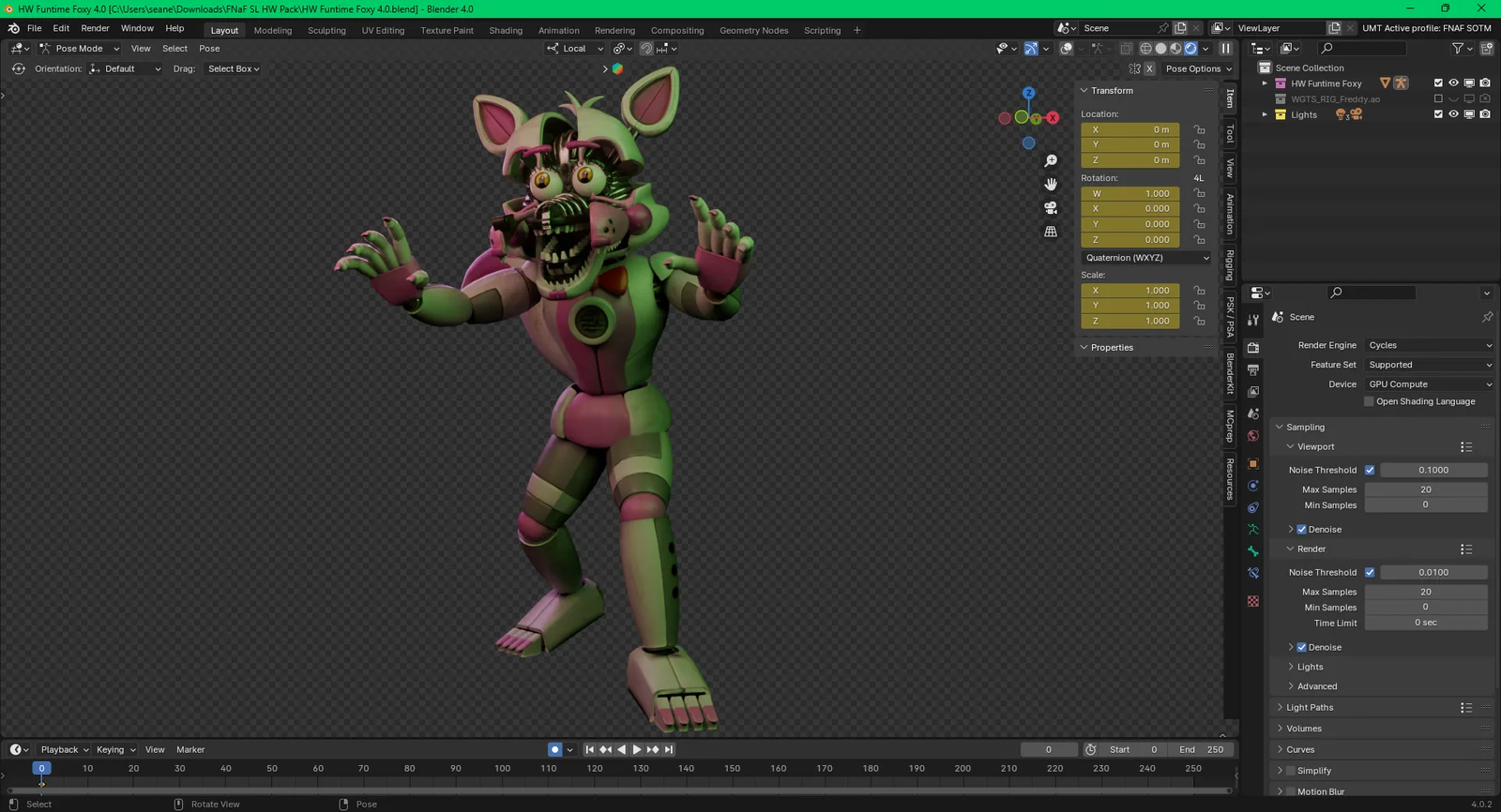
Task: Expand the HW Funtime Foxy collection
Action: pyautogui.click(x=1265, y=83)
